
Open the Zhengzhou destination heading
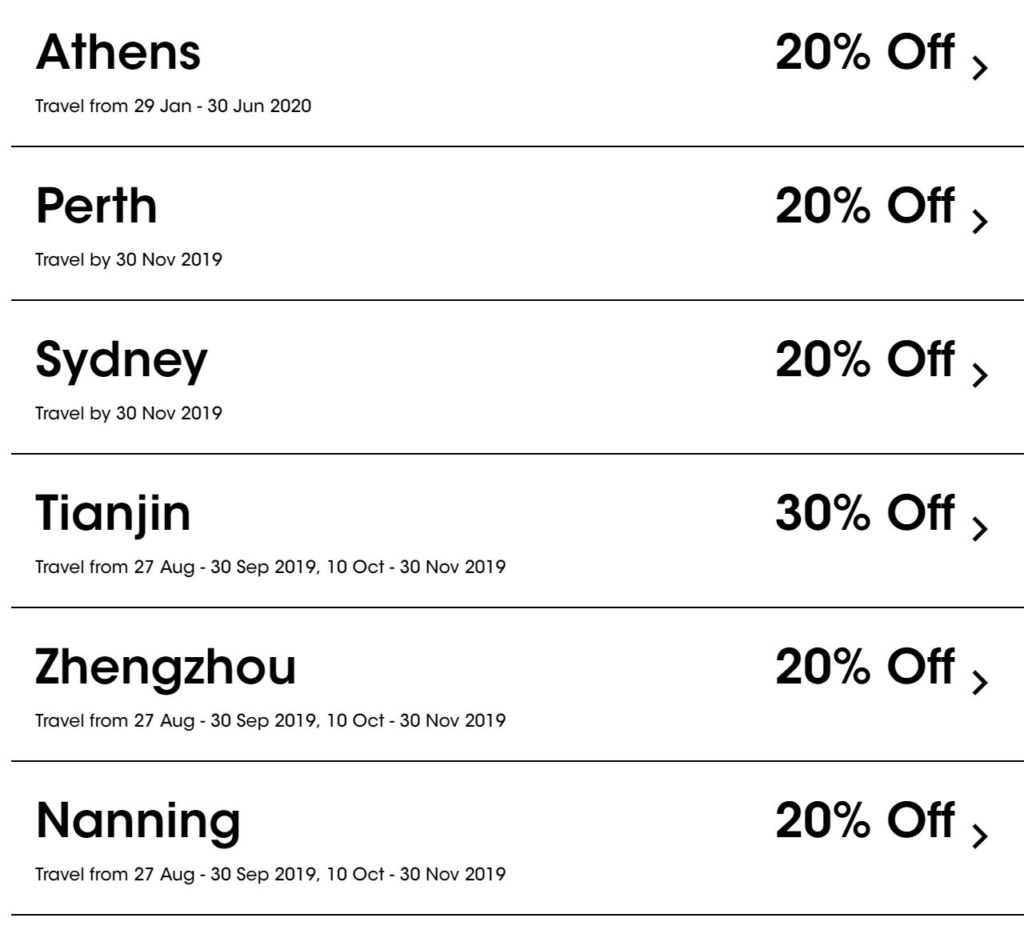166,667
